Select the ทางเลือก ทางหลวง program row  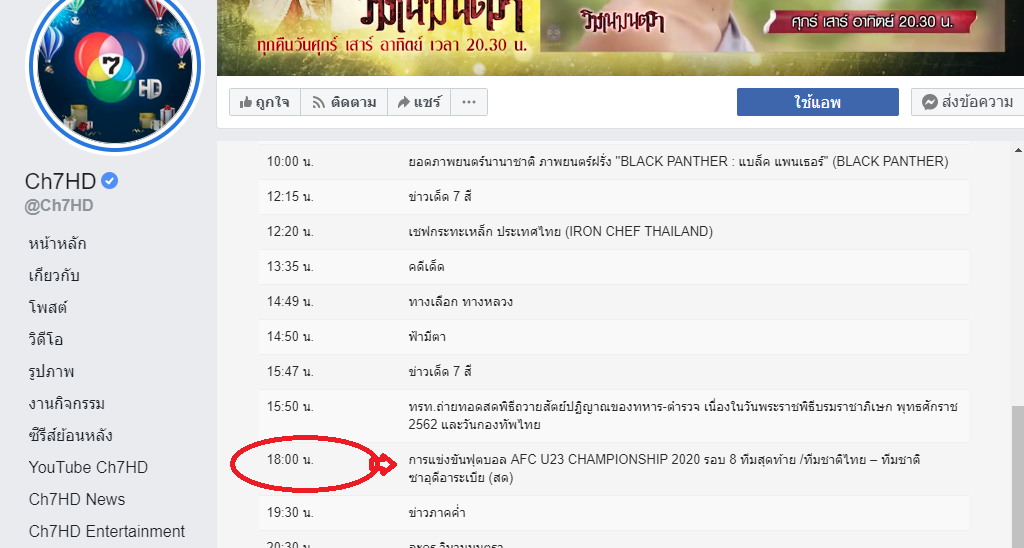coord(614,302)
